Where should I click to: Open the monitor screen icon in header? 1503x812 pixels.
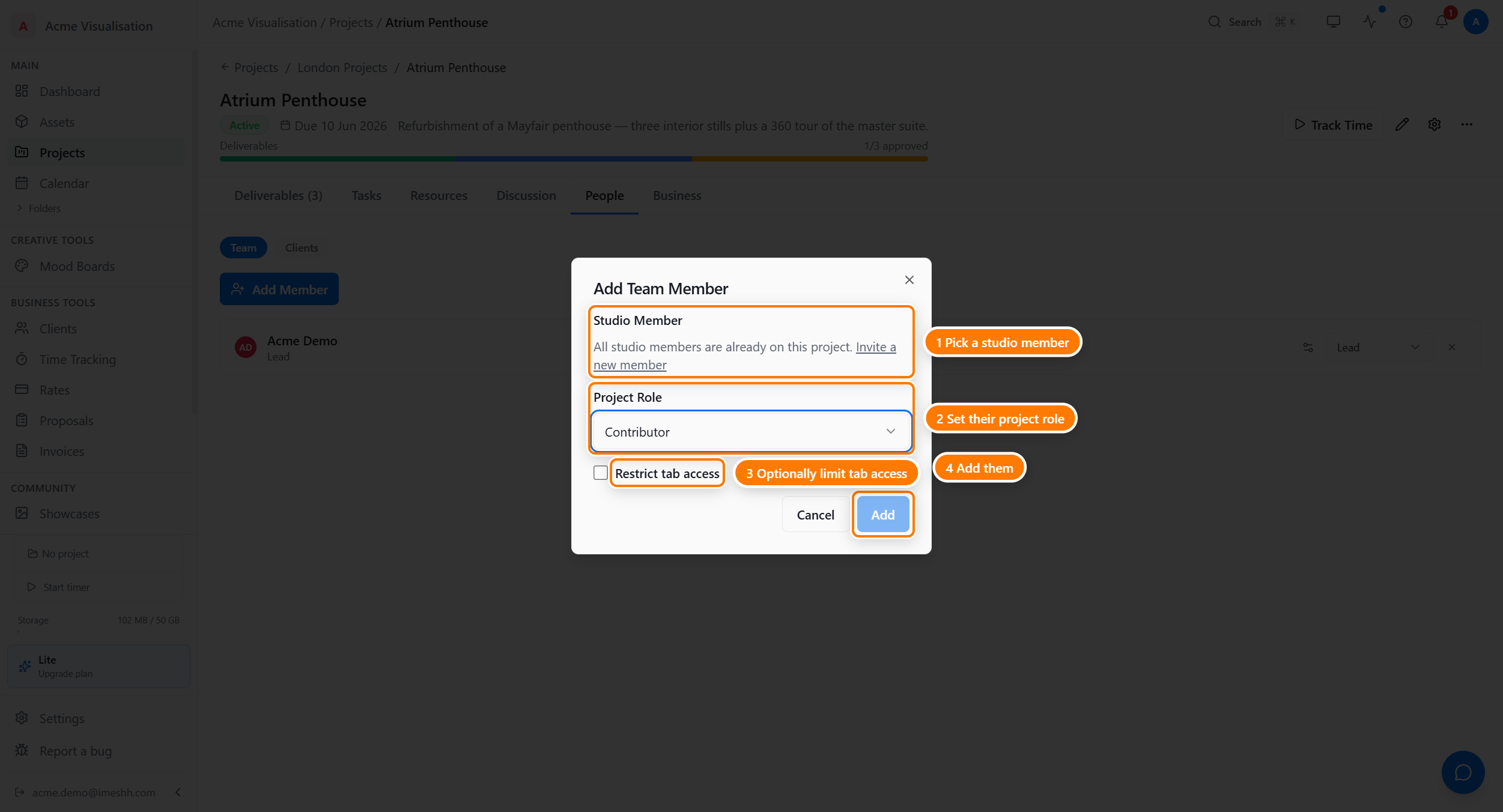click(x=1334, y=22)
